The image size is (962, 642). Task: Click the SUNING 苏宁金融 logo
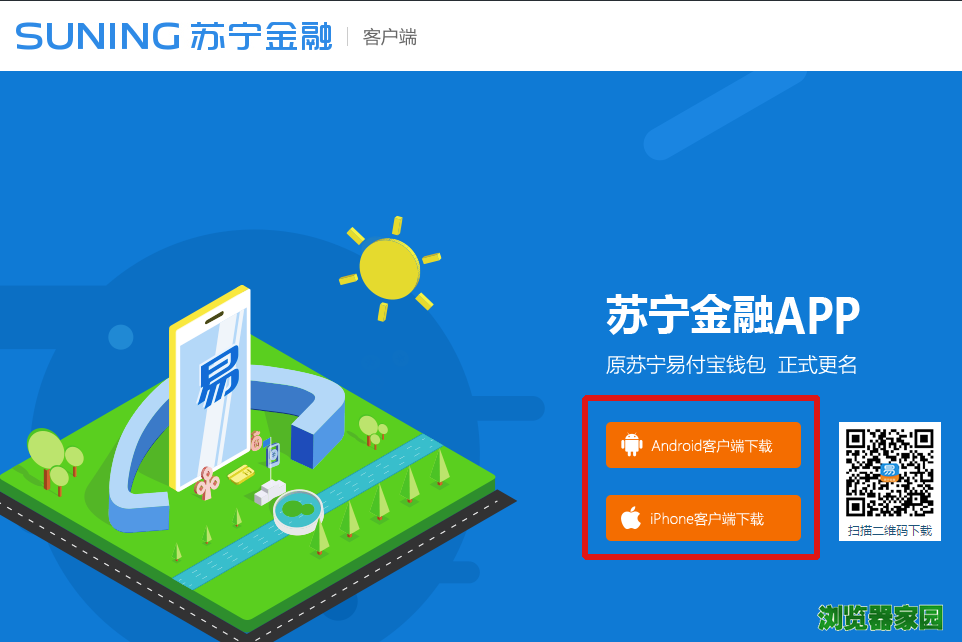[x=174, y=36]
